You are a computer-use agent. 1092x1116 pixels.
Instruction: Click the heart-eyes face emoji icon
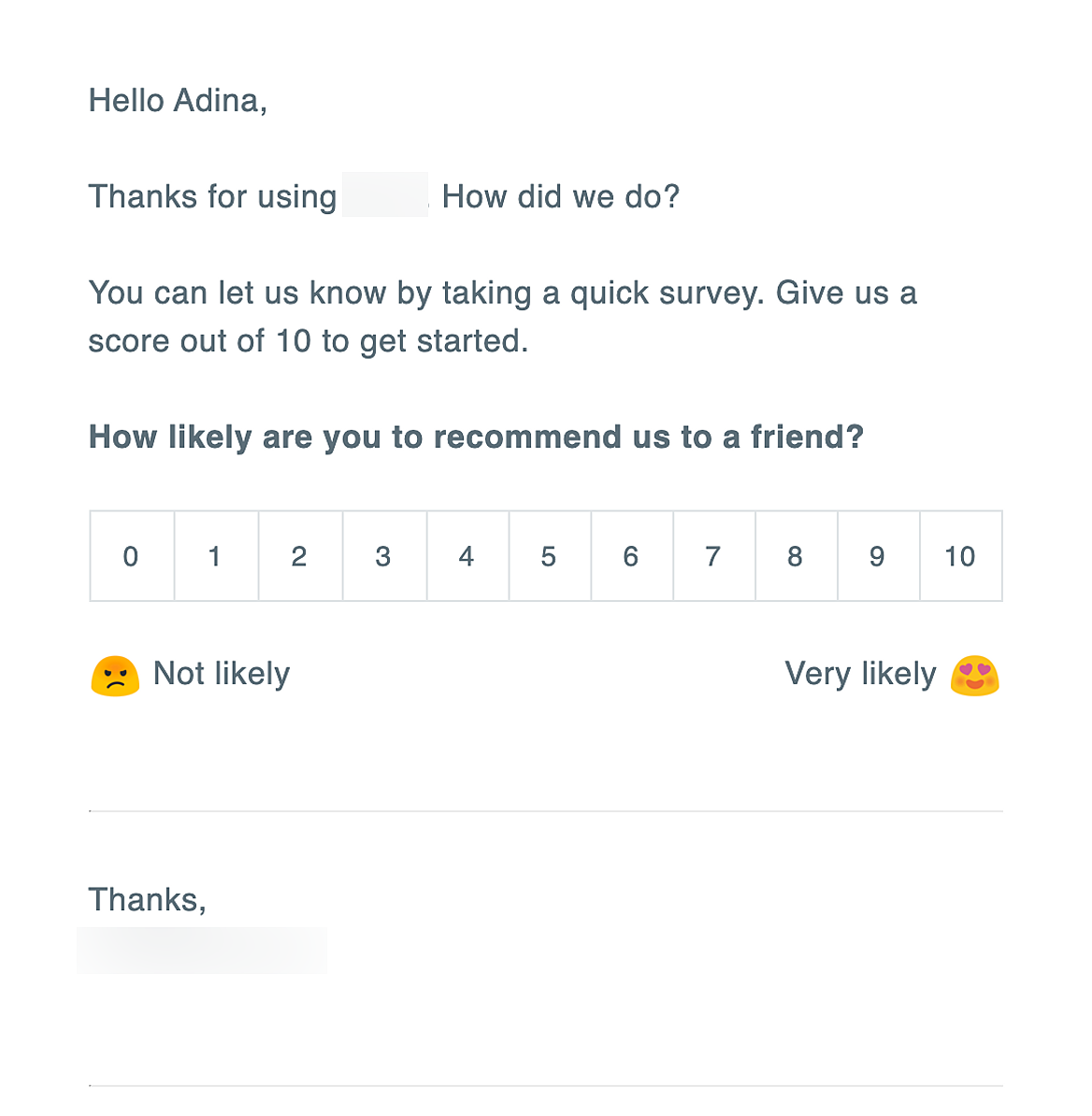coord(976,674)
